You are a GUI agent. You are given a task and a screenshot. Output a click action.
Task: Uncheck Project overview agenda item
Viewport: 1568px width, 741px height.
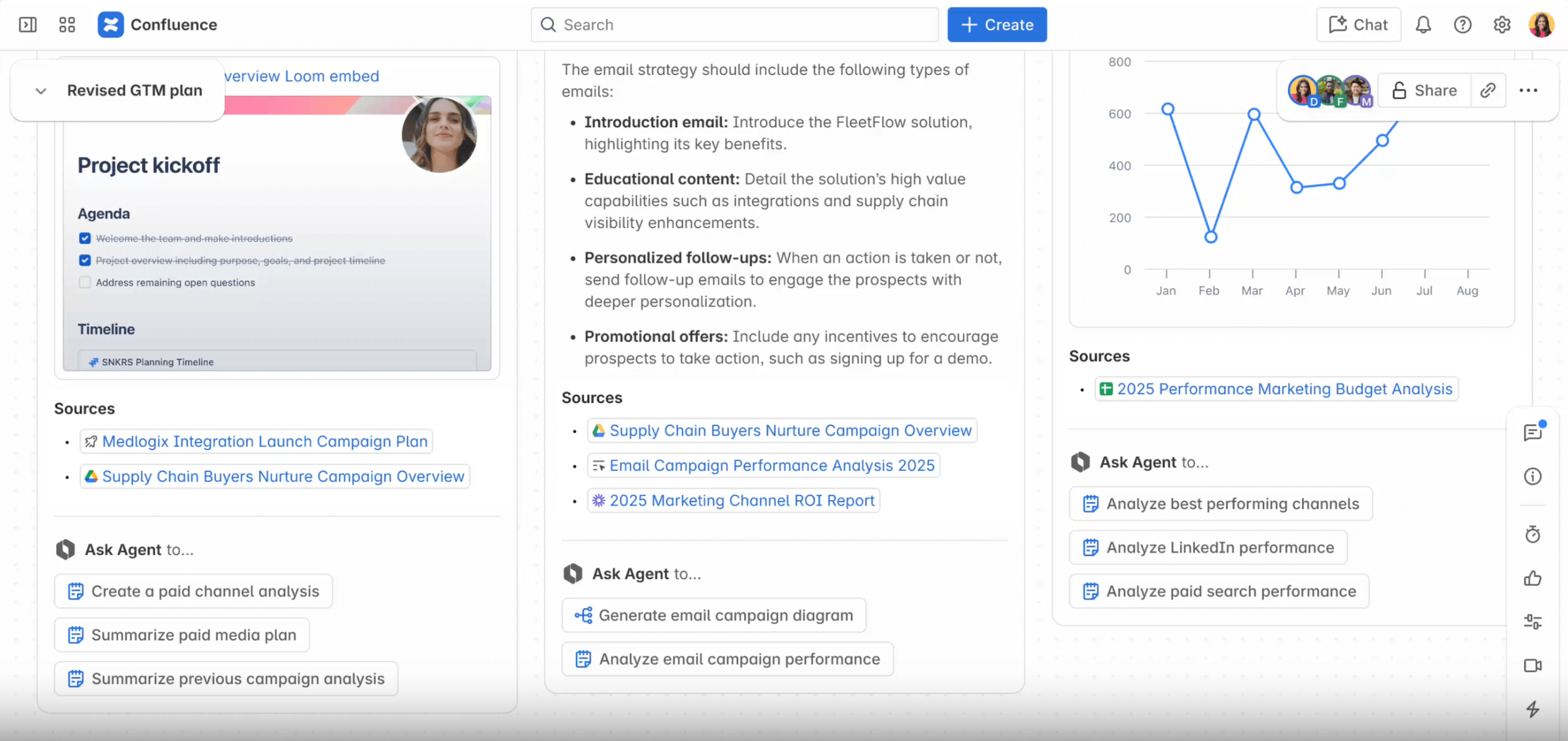(x=85, y=260)
